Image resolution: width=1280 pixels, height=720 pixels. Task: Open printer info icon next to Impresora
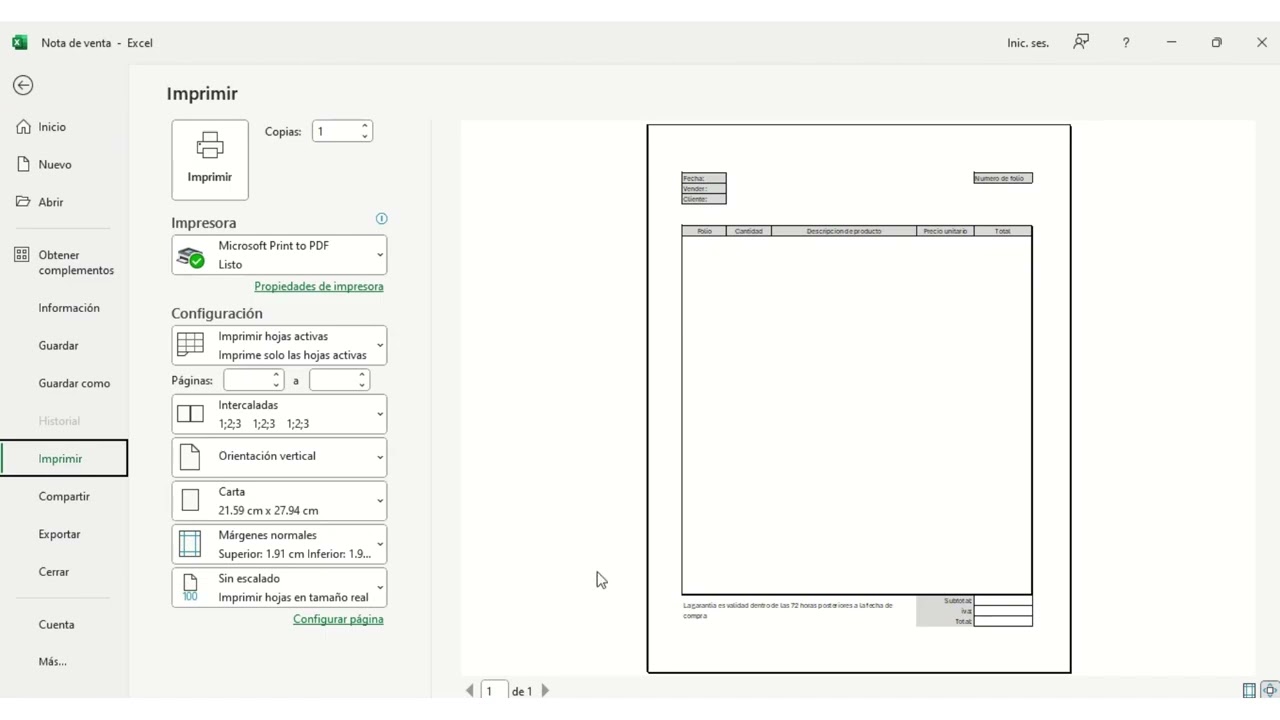click(381, 218)
